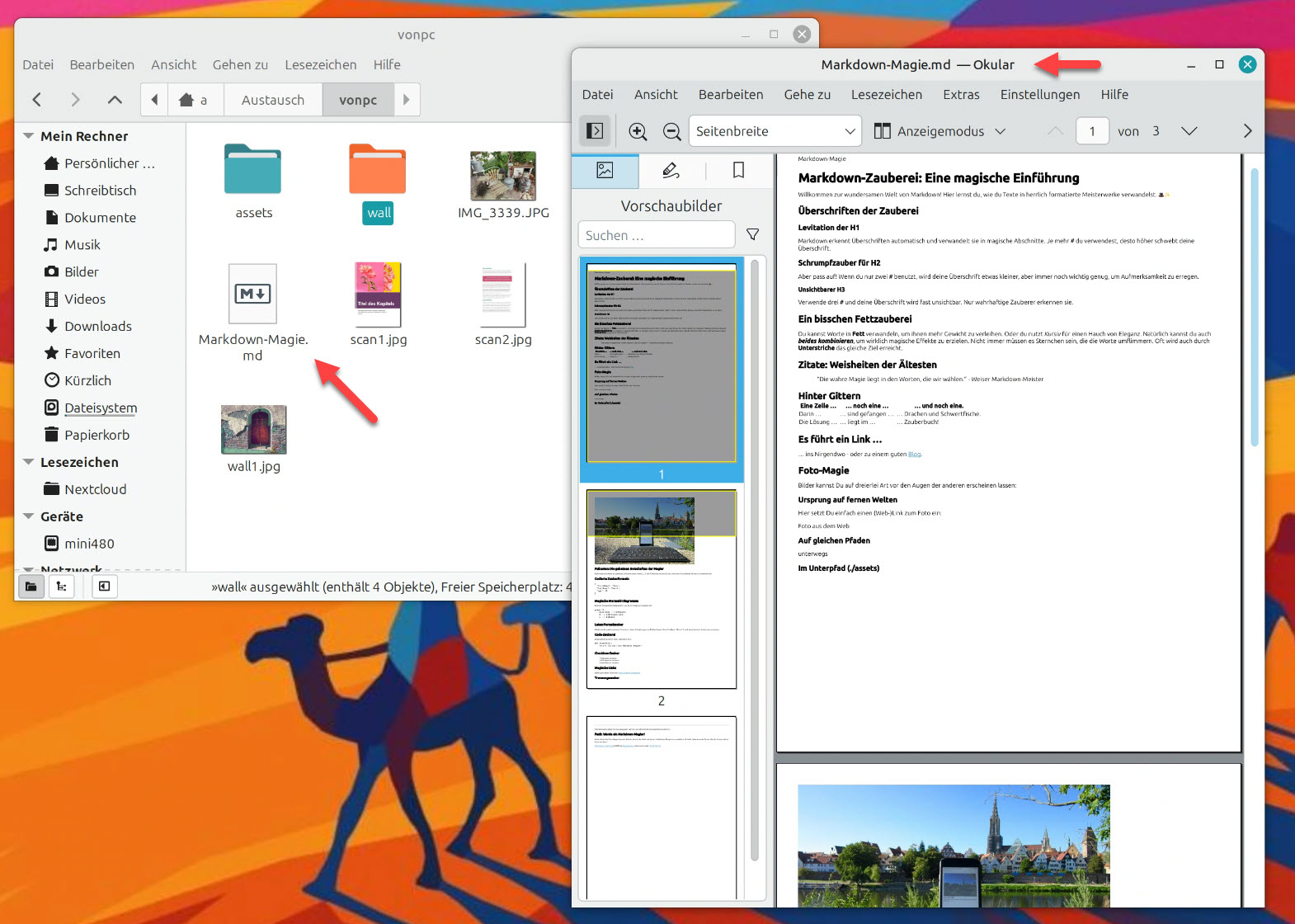Screen dimensions: 1295x924
Task: Go to parent folder with up arrow
Action: click(x=115, y=100)
